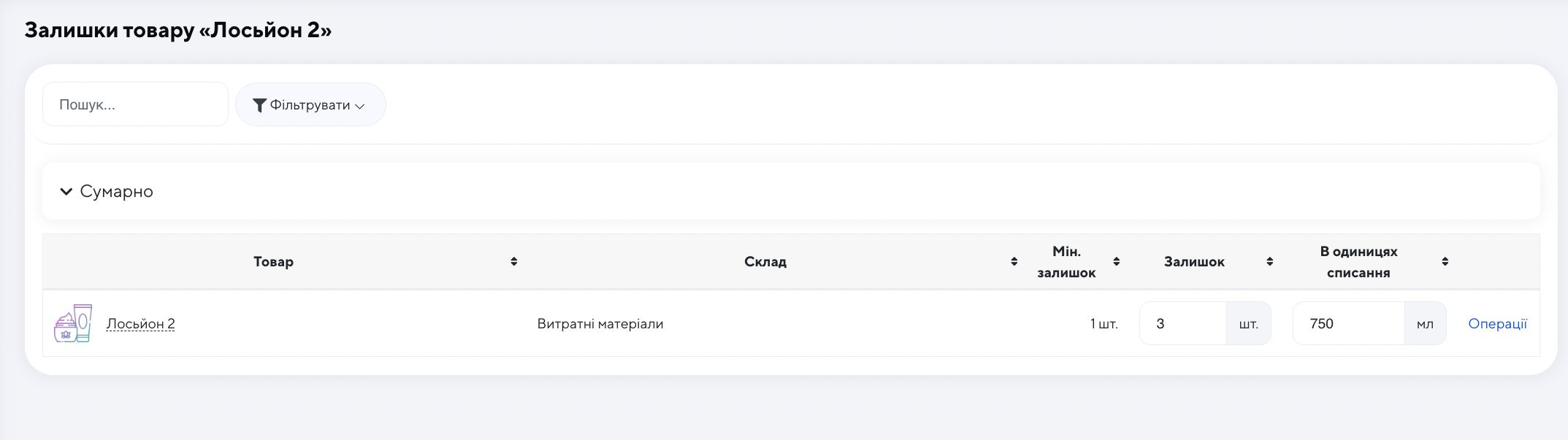Click the мл unit label

point(1425,324)
